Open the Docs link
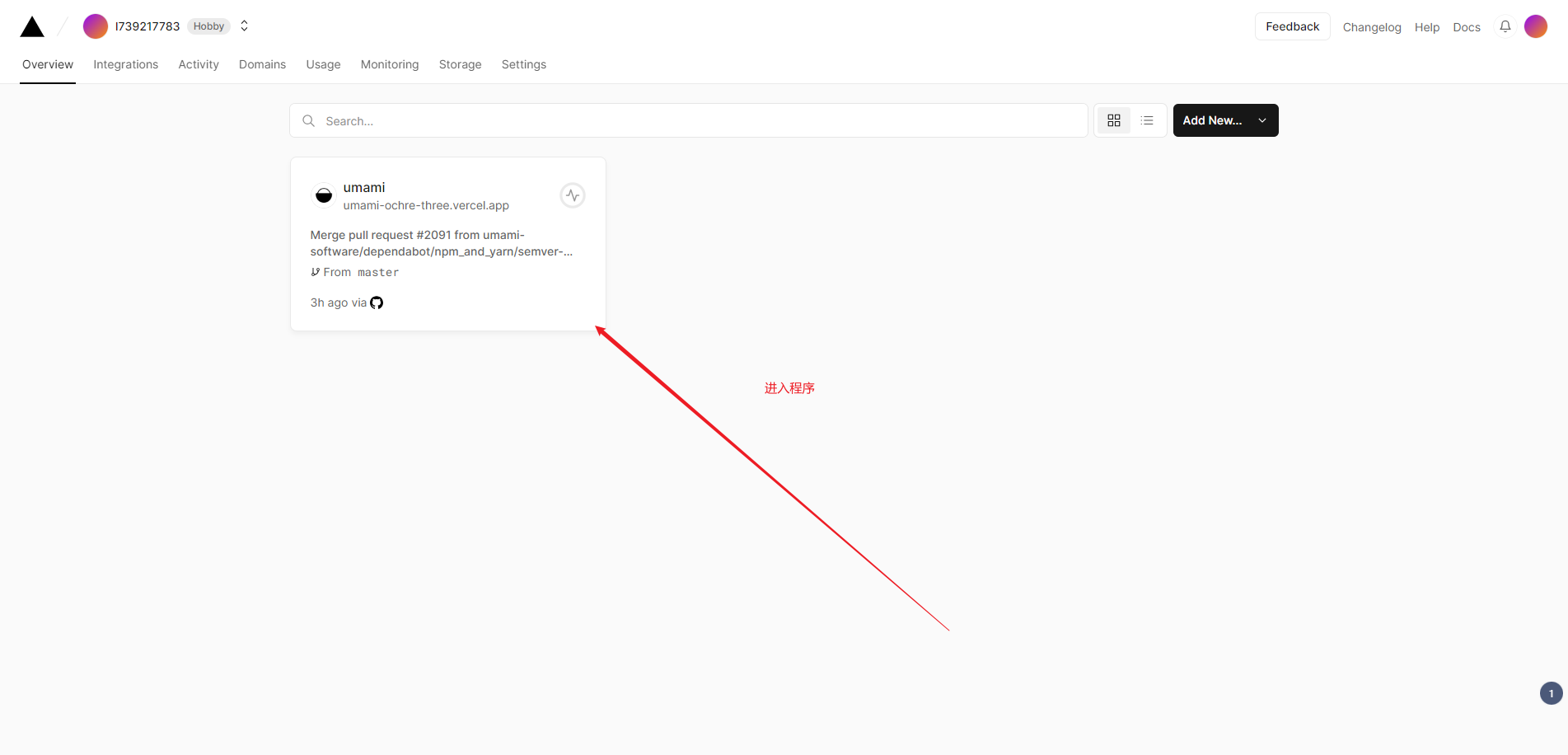Viewport: 1568px width, 755px height. coord(1467,27)
